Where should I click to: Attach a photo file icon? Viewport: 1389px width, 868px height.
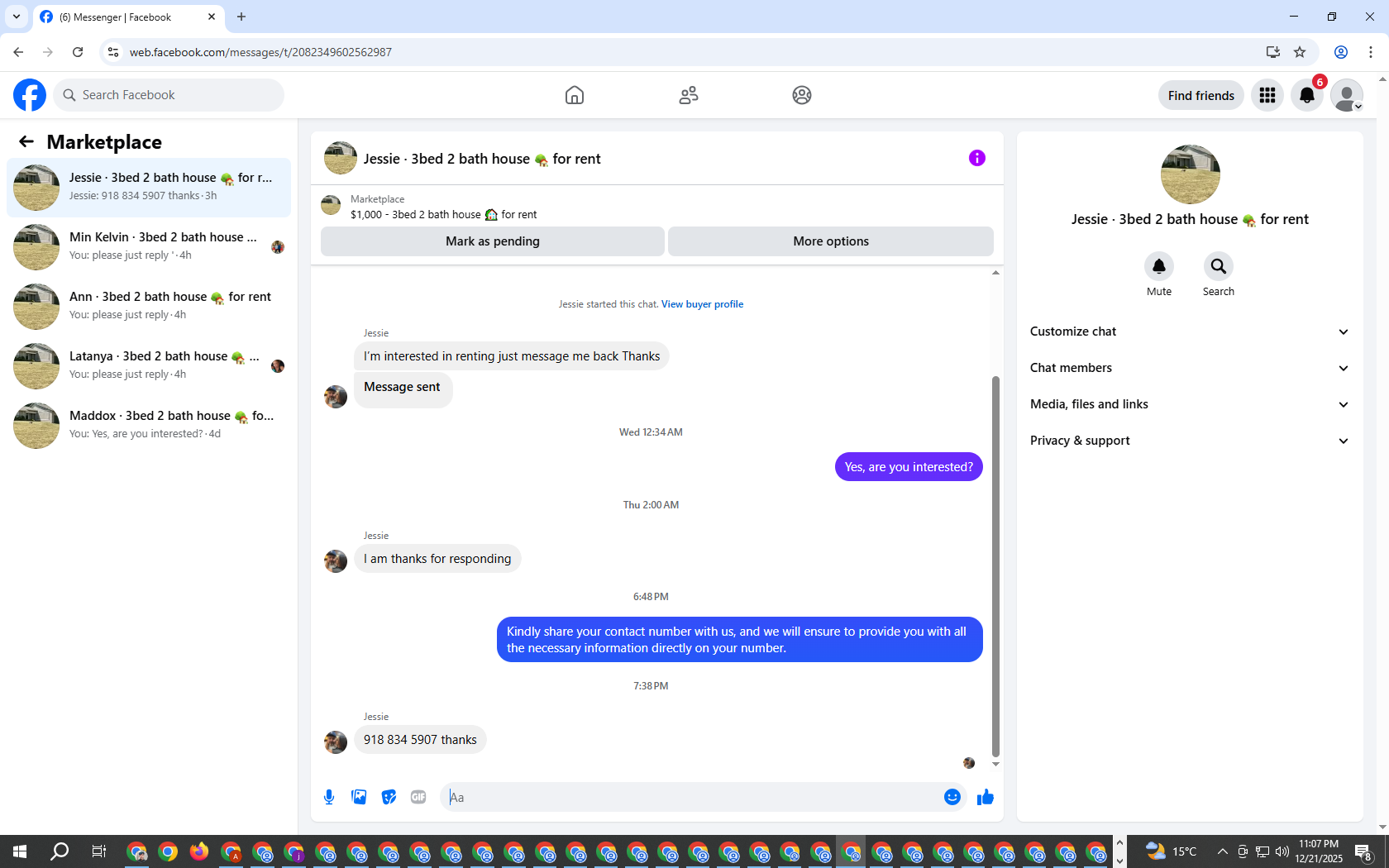click(x=359, y=797)
